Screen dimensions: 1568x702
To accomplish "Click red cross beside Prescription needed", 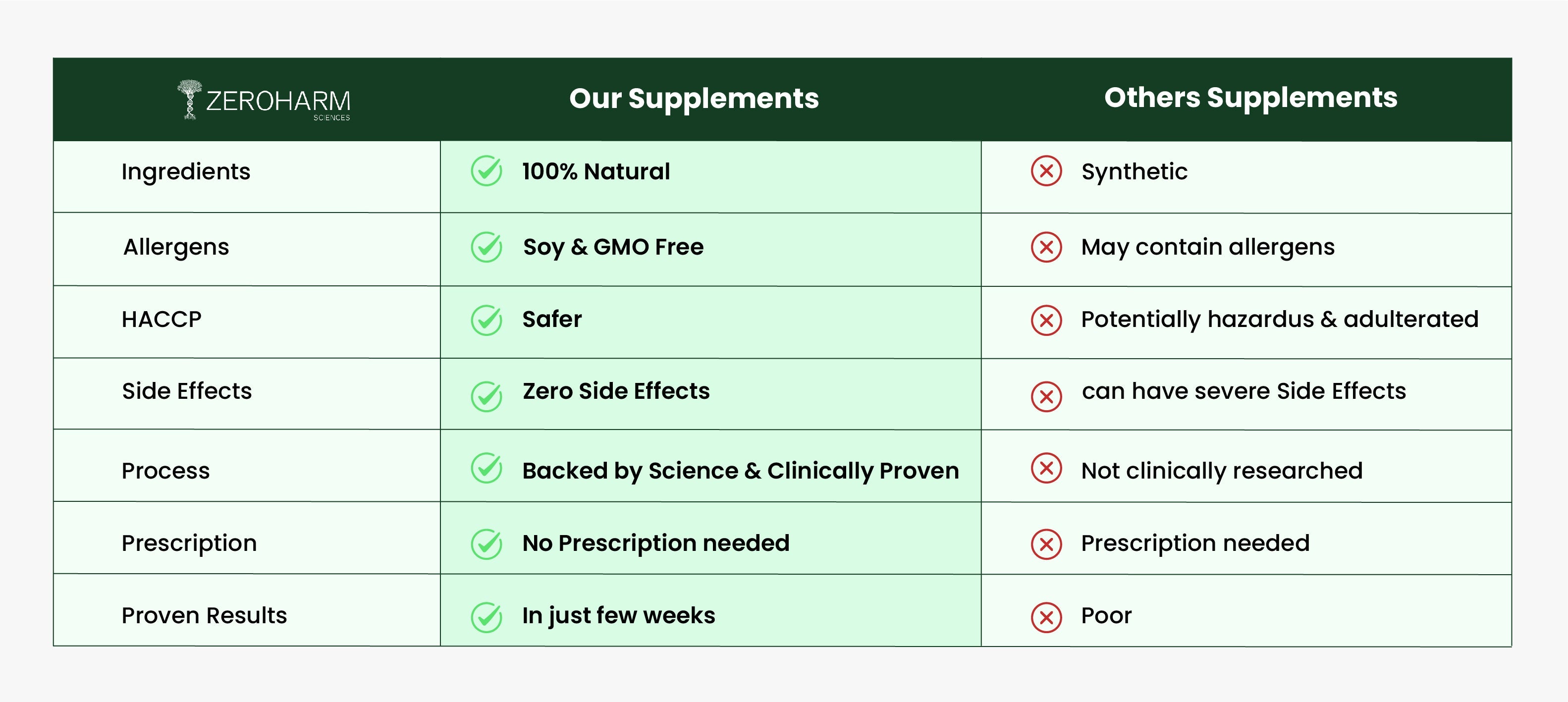I will click(x=1046, y=543).
